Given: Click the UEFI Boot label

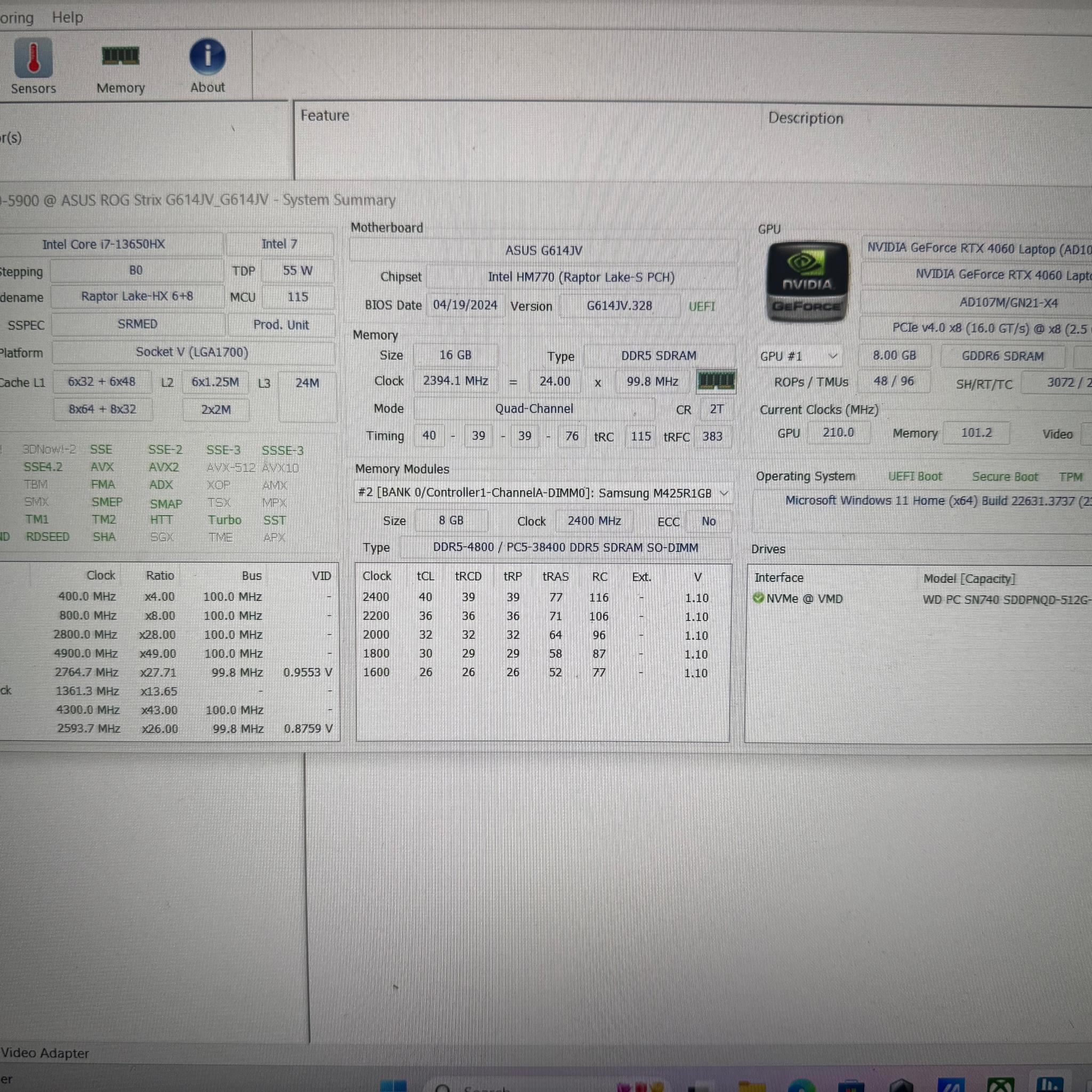Looking at the screenshot, I should pos(915,477).
